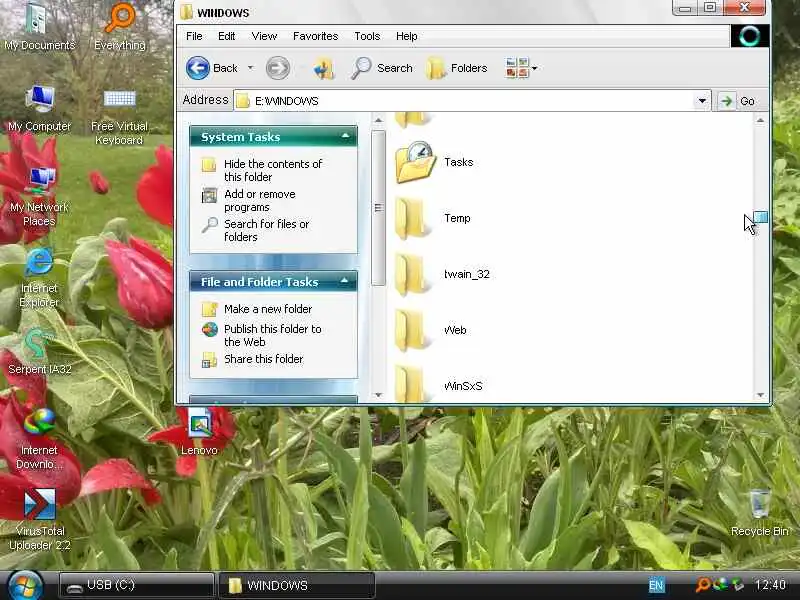Screen dimensions: 800x600
Task: Click file list scroll down arrow
Action: [x=760, y=395]
